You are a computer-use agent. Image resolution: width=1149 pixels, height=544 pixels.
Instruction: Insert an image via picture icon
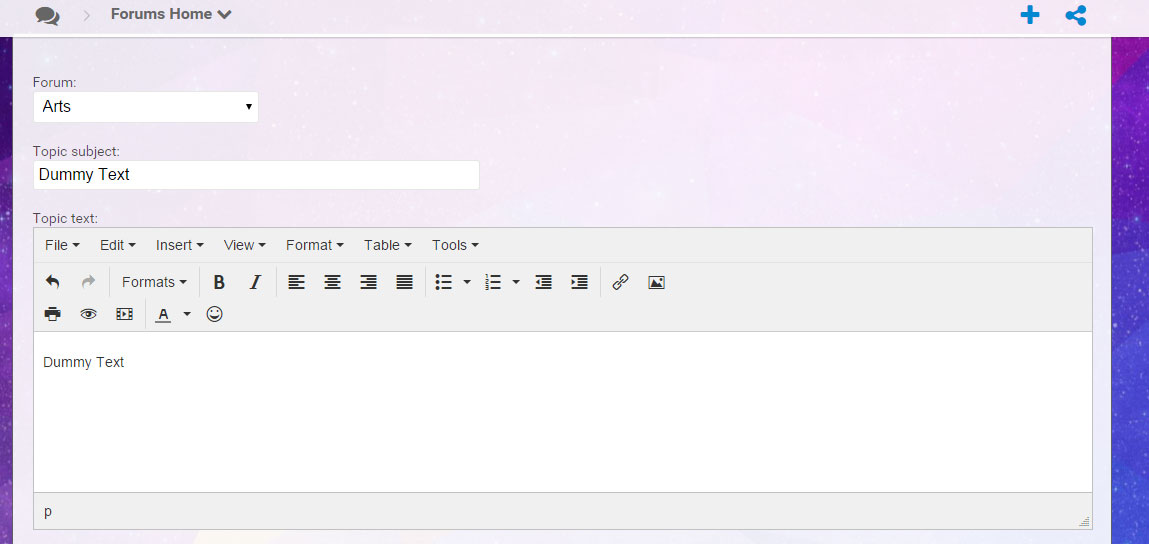[x=657, y=282]
